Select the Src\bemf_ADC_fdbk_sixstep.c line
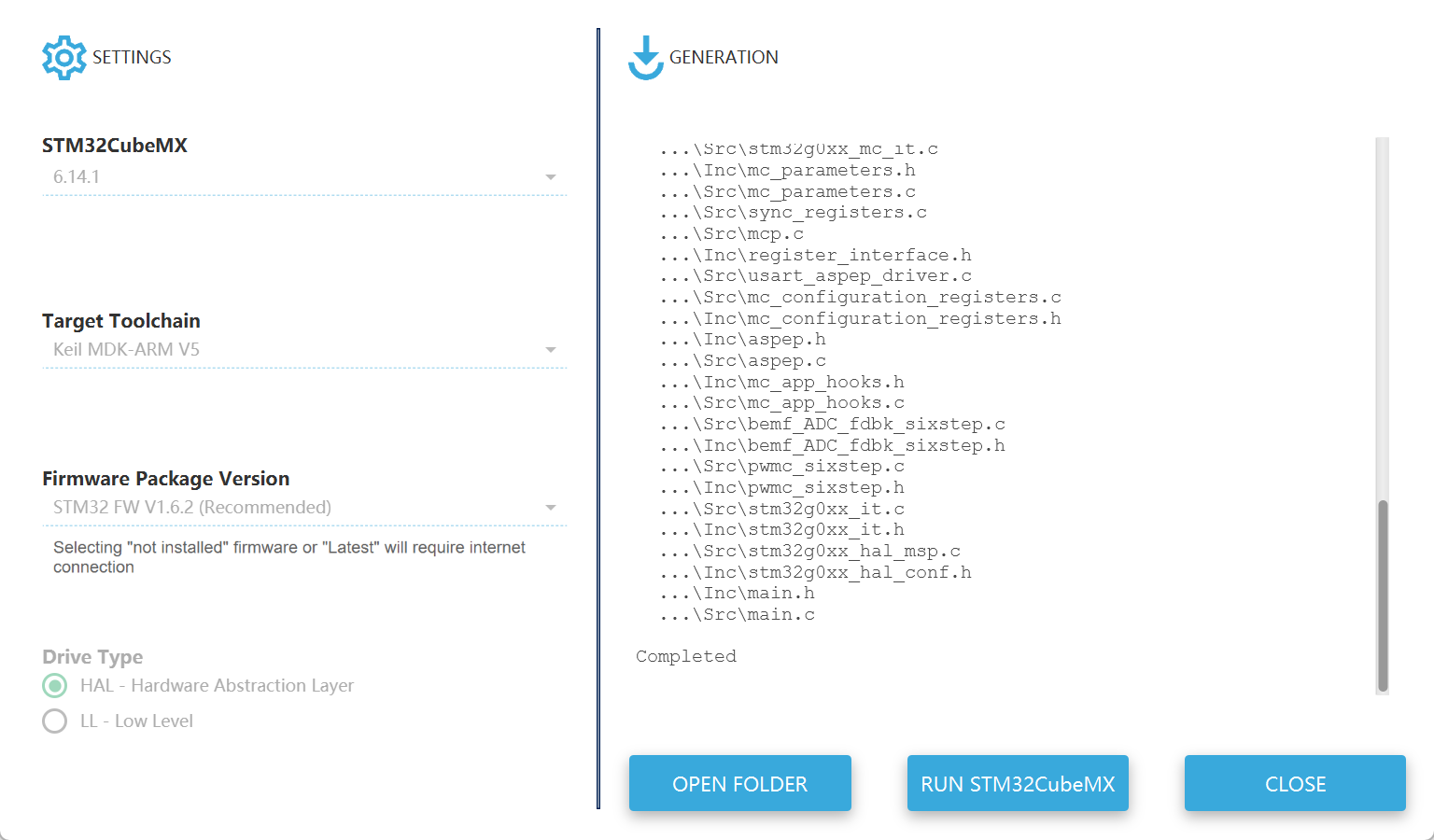1434x840 pixels. 832,425
